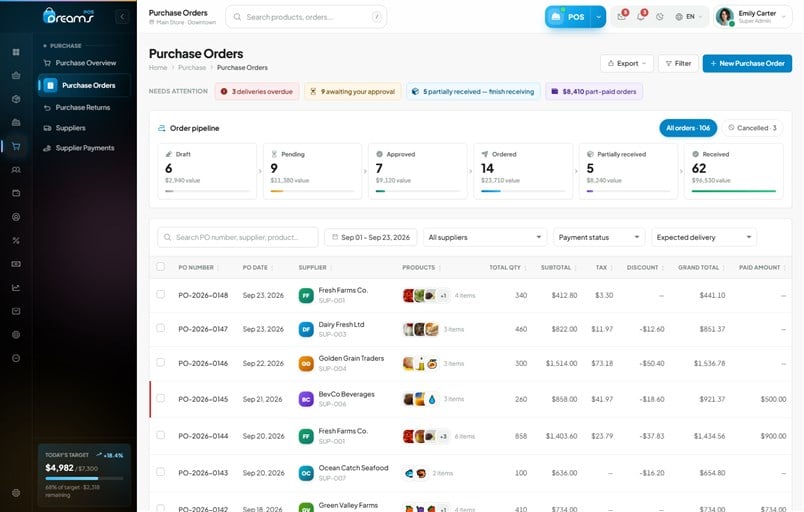The height and width of the screenshot is (512, 804).
Task: Go to Purchase Overview in sidebar
Action: click(84, 63)
